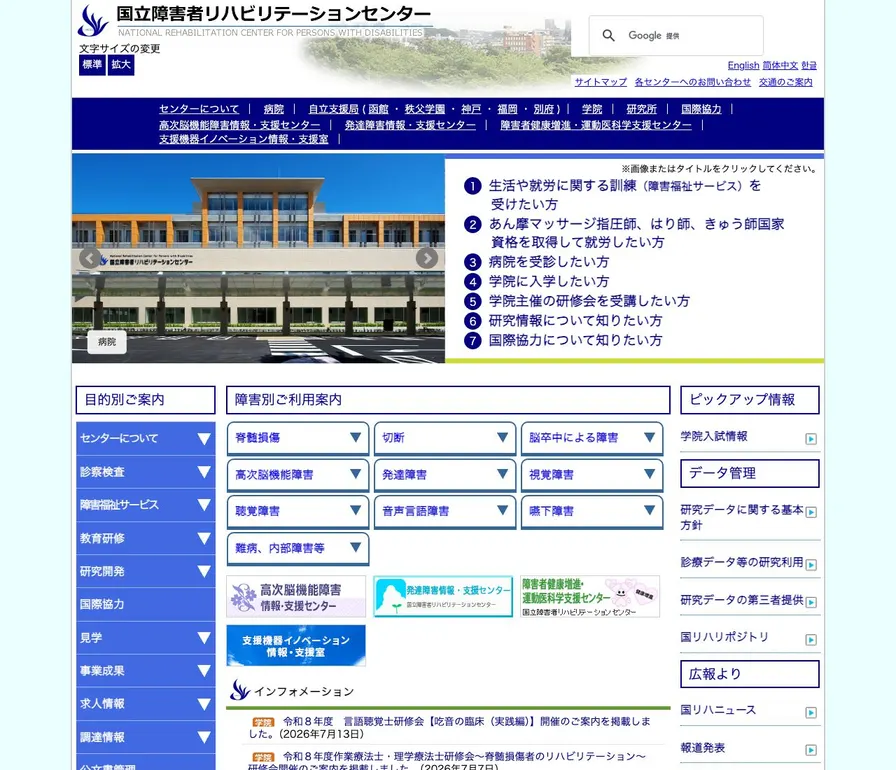Expand 研究開発 sidebar section

click(x=146, y=571)
